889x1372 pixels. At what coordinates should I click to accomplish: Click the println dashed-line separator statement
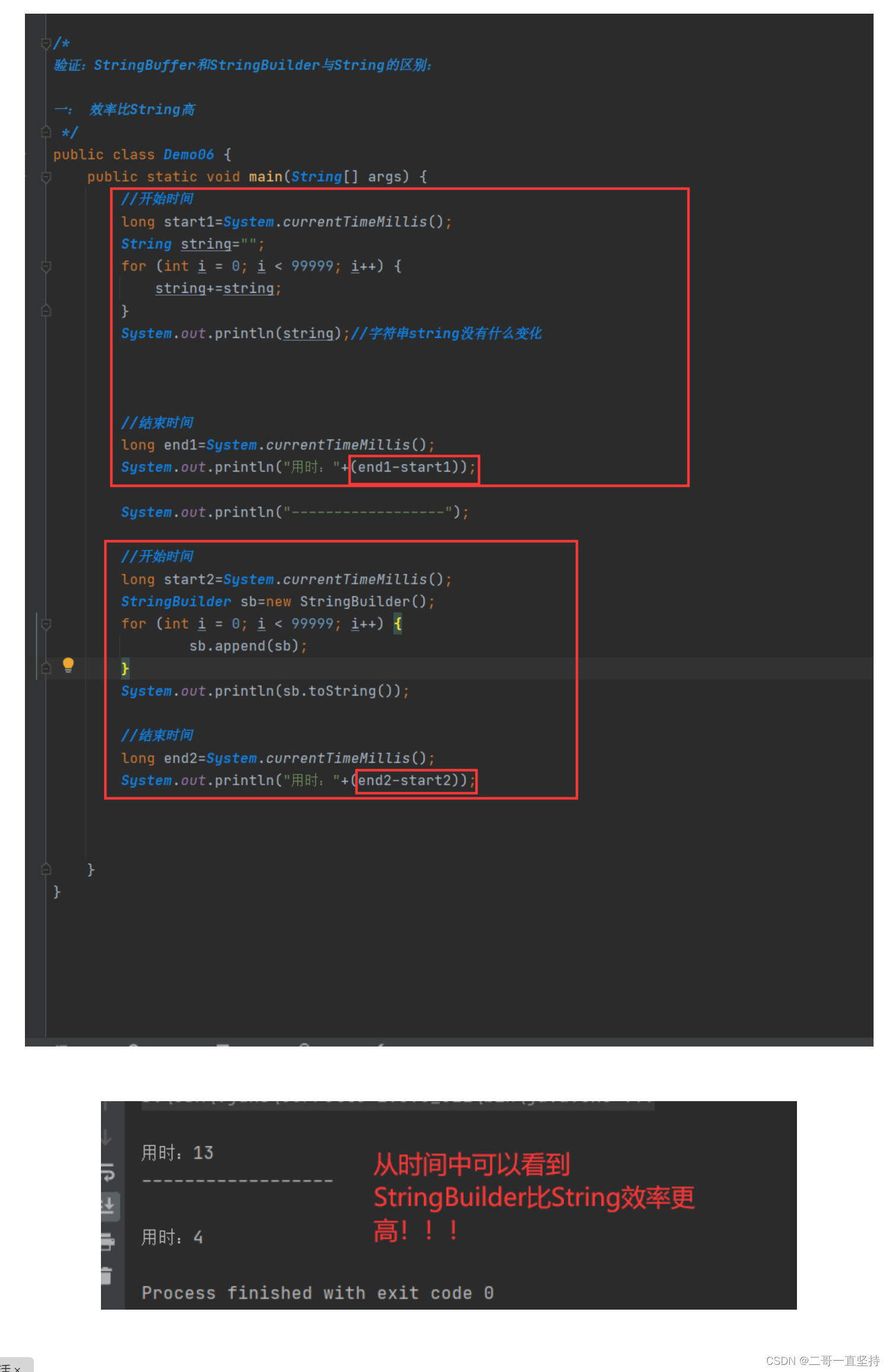point(295,512)
